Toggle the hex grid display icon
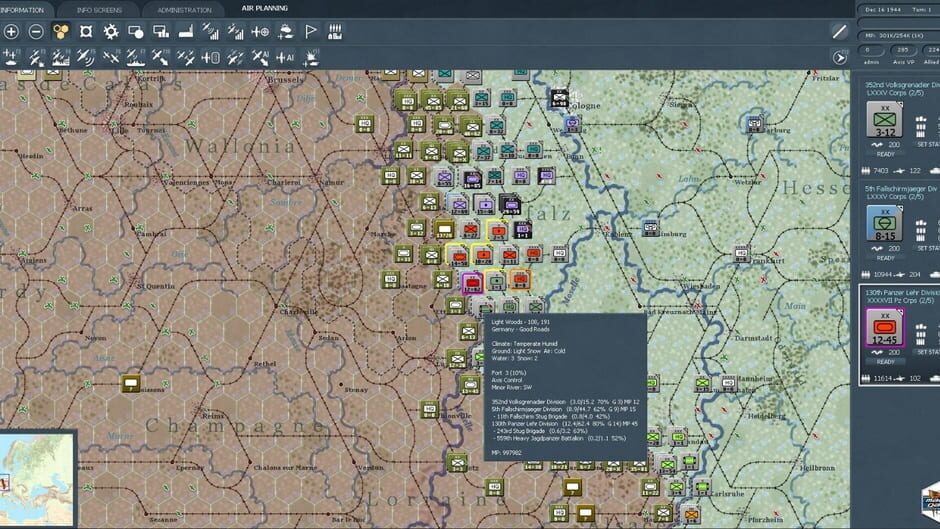The width and height of the screenshot is (940, 529). (61, 32)
